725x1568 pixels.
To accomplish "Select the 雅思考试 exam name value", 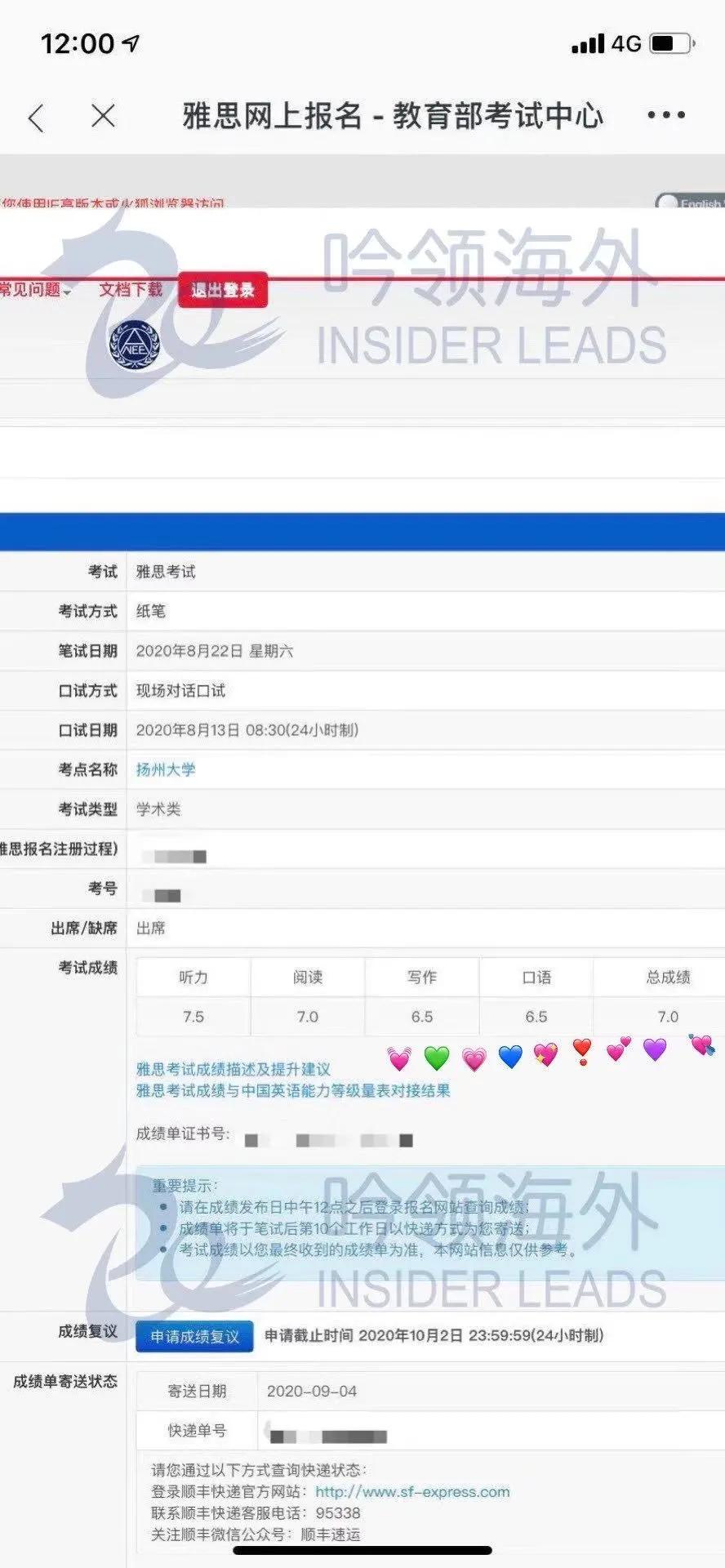I will click(x=166, y=572).
